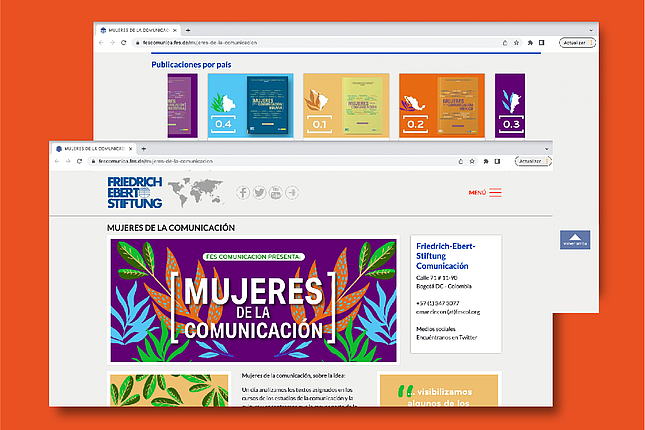Image resolution: width=645 pixels, height=430 pixels.
Task: Open the extensions puzzle icon in front window
Action: click(485, 161)
